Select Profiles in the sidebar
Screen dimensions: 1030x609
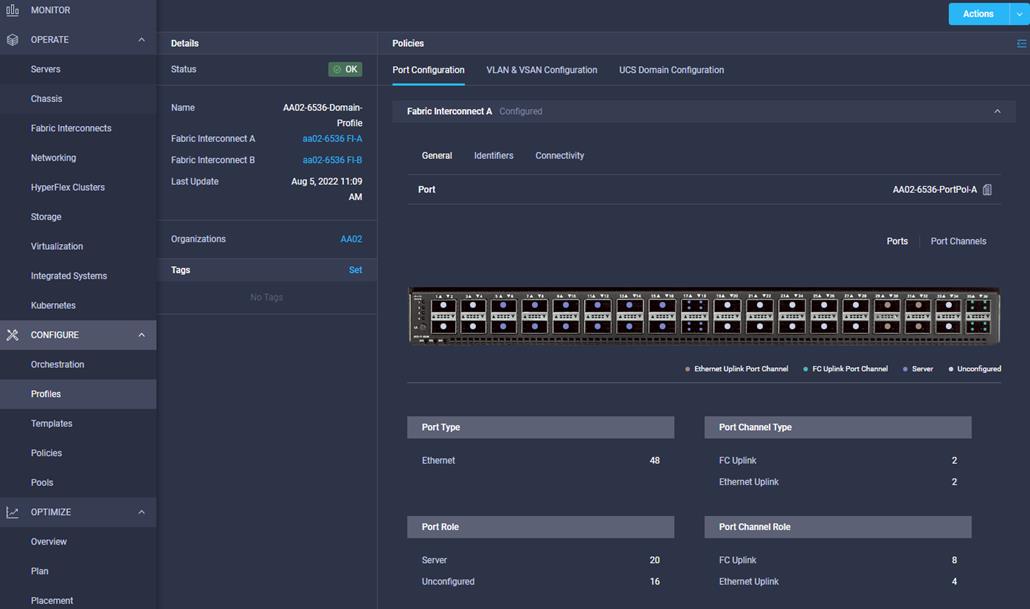click(x=46, y=394)
